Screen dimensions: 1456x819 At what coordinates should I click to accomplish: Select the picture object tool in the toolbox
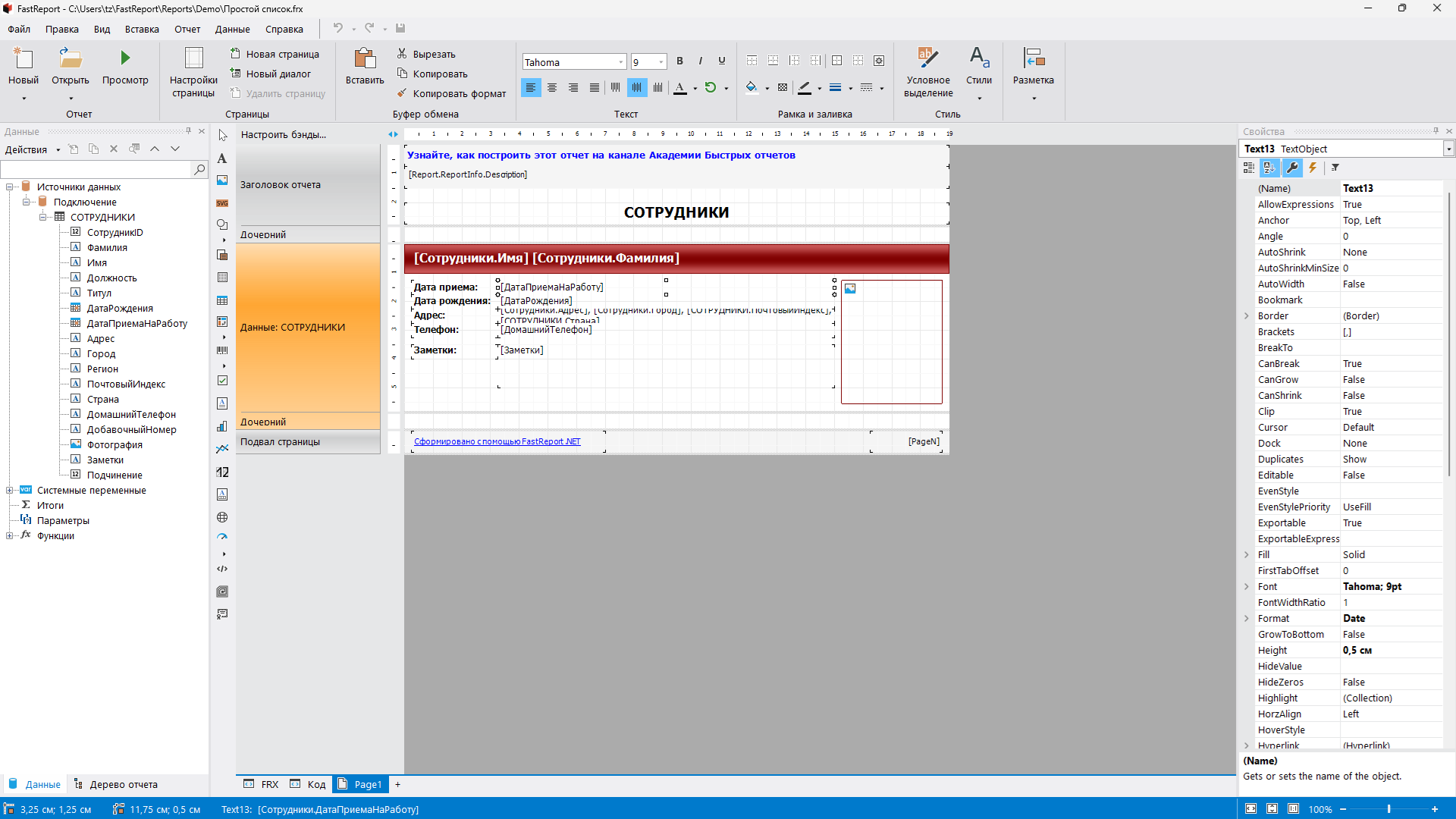[222, 180]
